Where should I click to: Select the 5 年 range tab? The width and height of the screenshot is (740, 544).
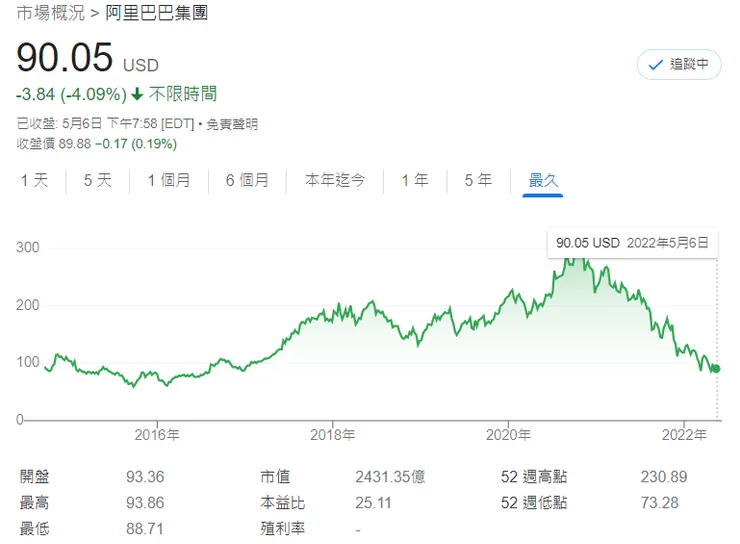479,180
